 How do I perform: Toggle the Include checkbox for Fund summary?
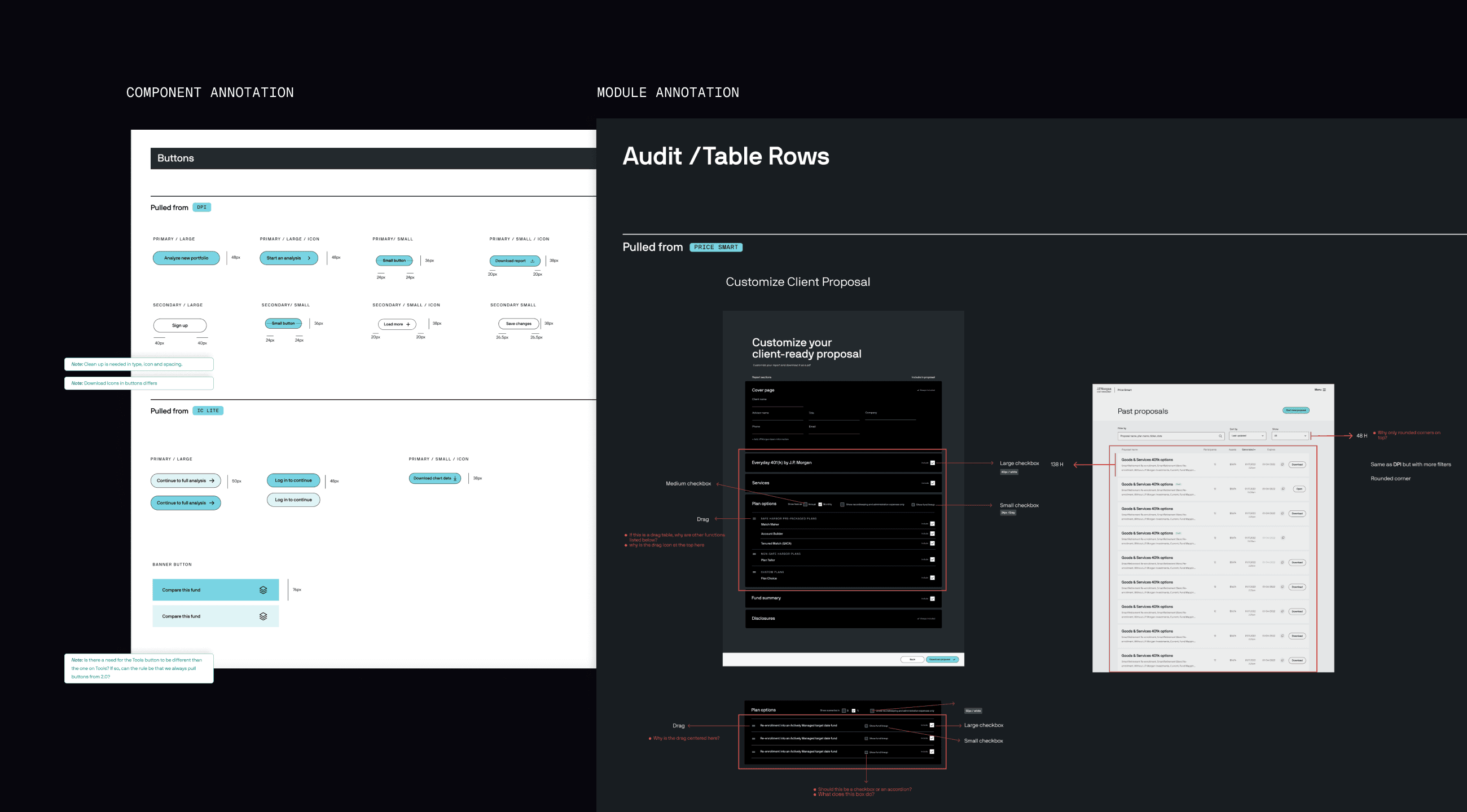point(932,599)
